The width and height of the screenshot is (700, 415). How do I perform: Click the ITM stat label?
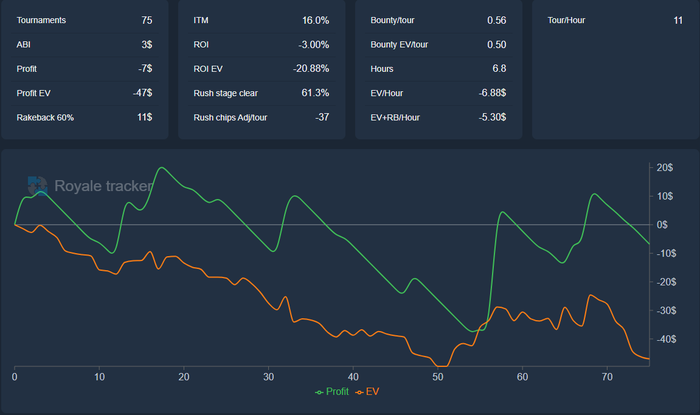coord(201,20)
